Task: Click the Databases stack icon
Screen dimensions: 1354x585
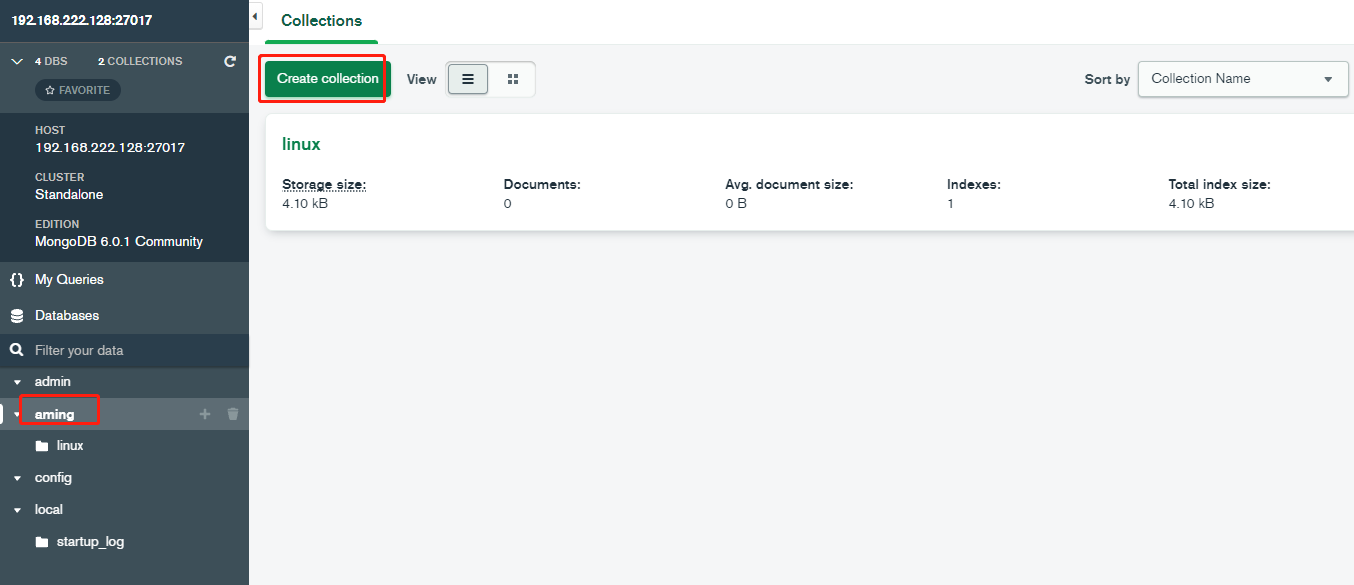Action: (x=16, y=315)
